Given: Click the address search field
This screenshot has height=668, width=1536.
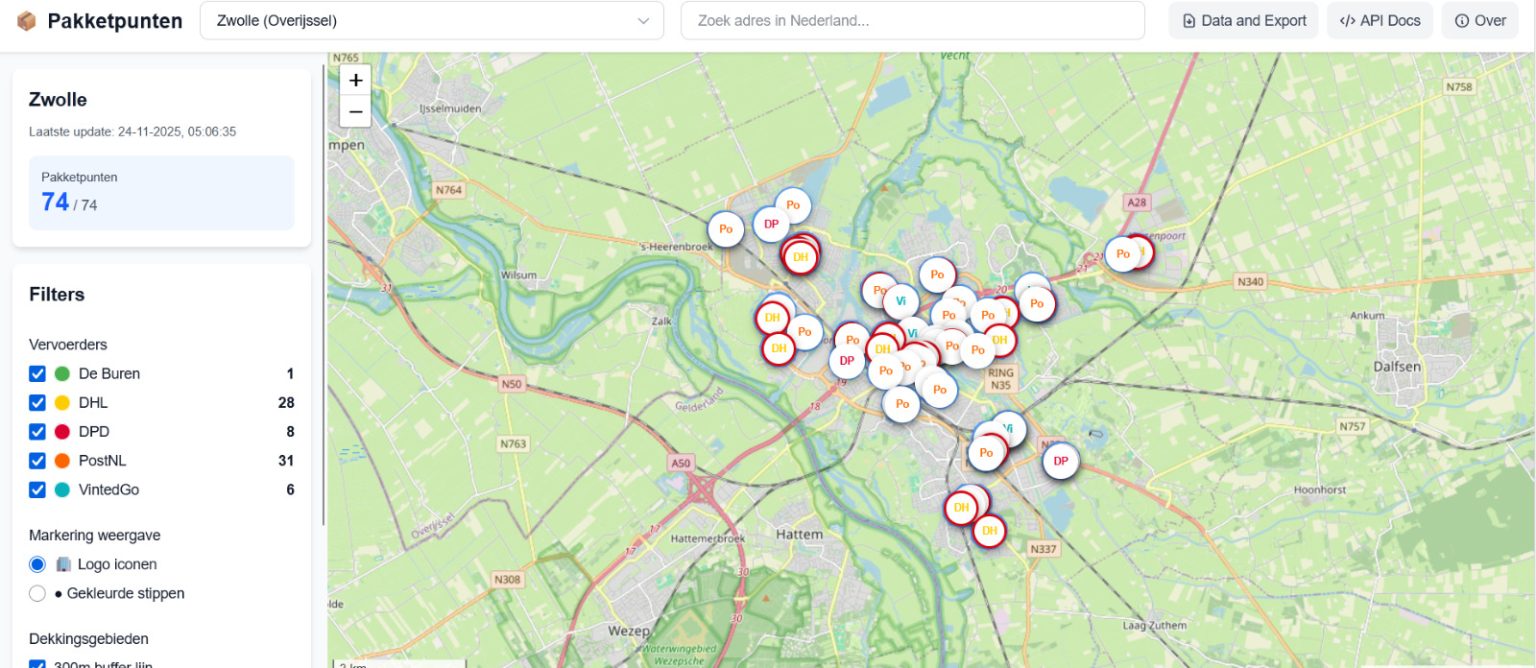Looking at the screenshot, I should pyautogui.click(x=911, y=19).
